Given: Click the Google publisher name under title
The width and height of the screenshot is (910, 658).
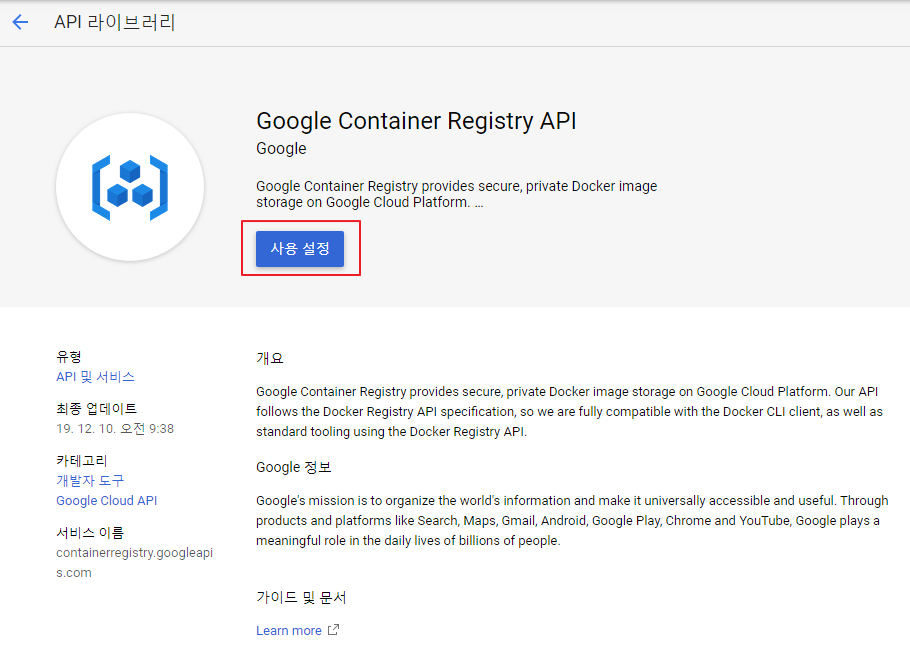Looking at the screenshot, I should pos(281,149).
